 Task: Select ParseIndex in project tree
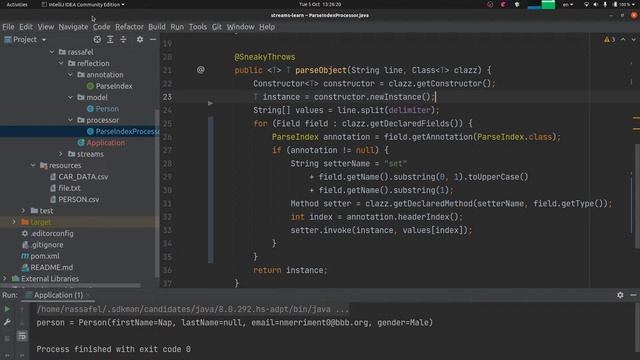coord(114,86)
